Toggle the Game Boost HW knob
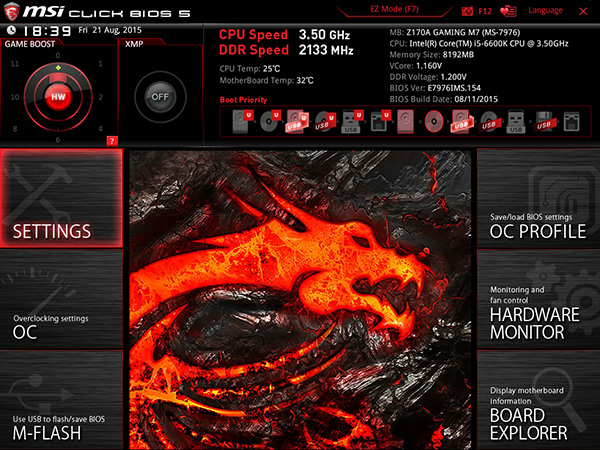The height and width of the screenshot is (450, 600). (58, 96)
